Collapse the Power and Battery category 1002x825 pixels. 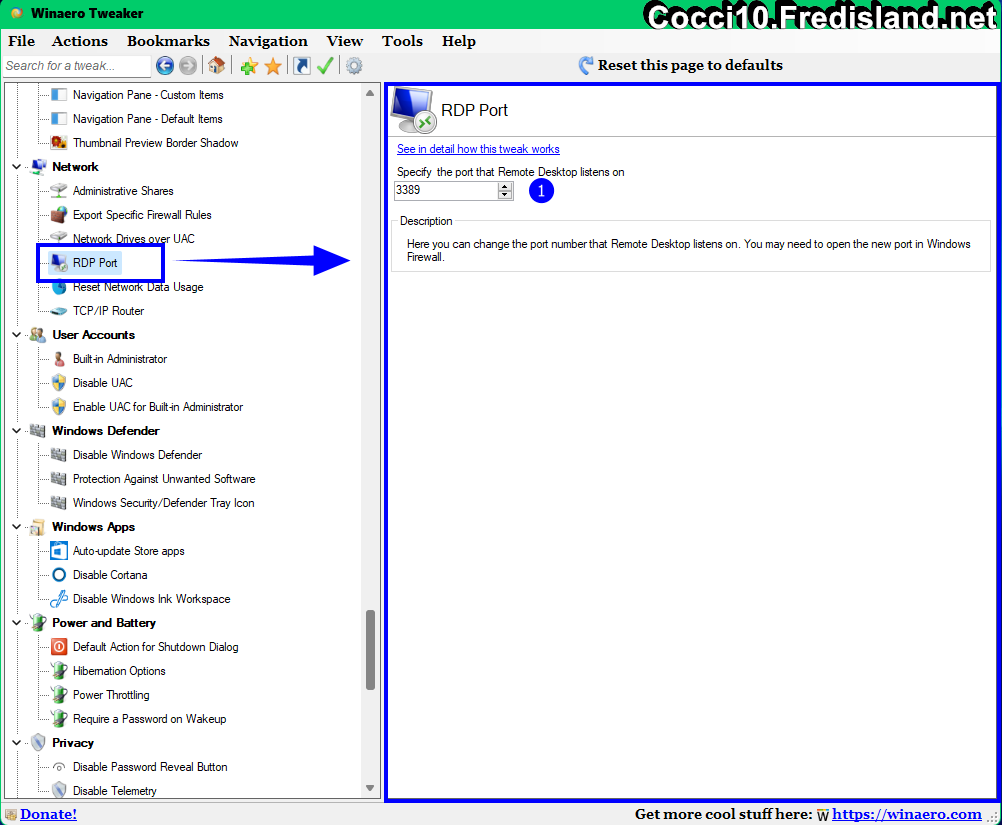coord(16,622)
